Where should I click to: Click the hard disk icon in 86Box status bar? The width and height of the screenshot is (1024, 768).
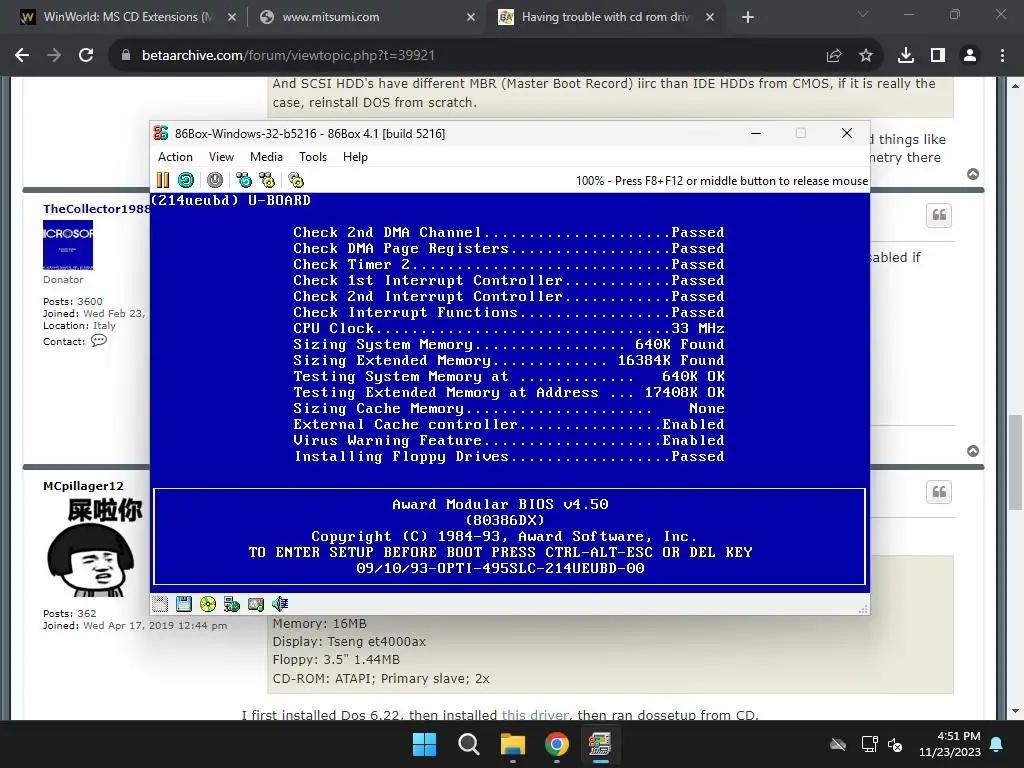pyautogui.click(x=256, y=604)
